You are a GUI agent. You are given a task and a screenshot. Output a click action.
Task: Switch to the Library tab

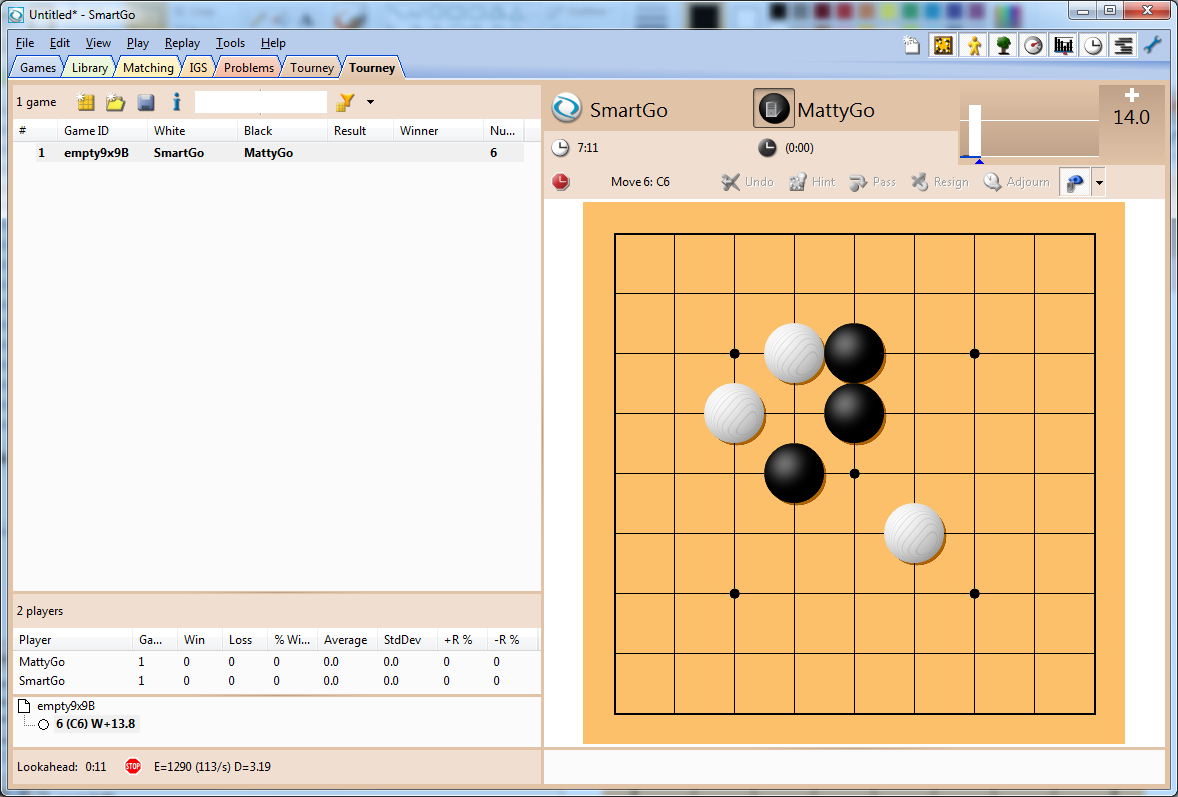[x=89, y=68]
